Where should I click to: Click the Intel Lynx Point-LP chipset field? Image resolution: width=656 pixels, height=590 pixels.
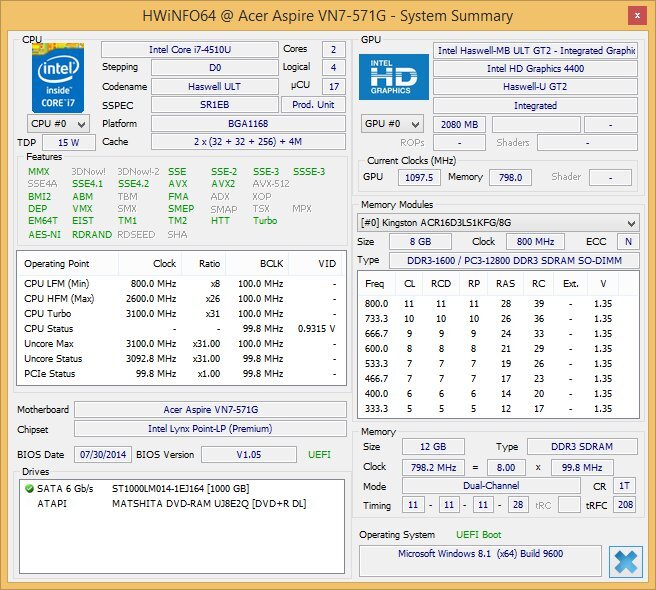click(210, 428)
